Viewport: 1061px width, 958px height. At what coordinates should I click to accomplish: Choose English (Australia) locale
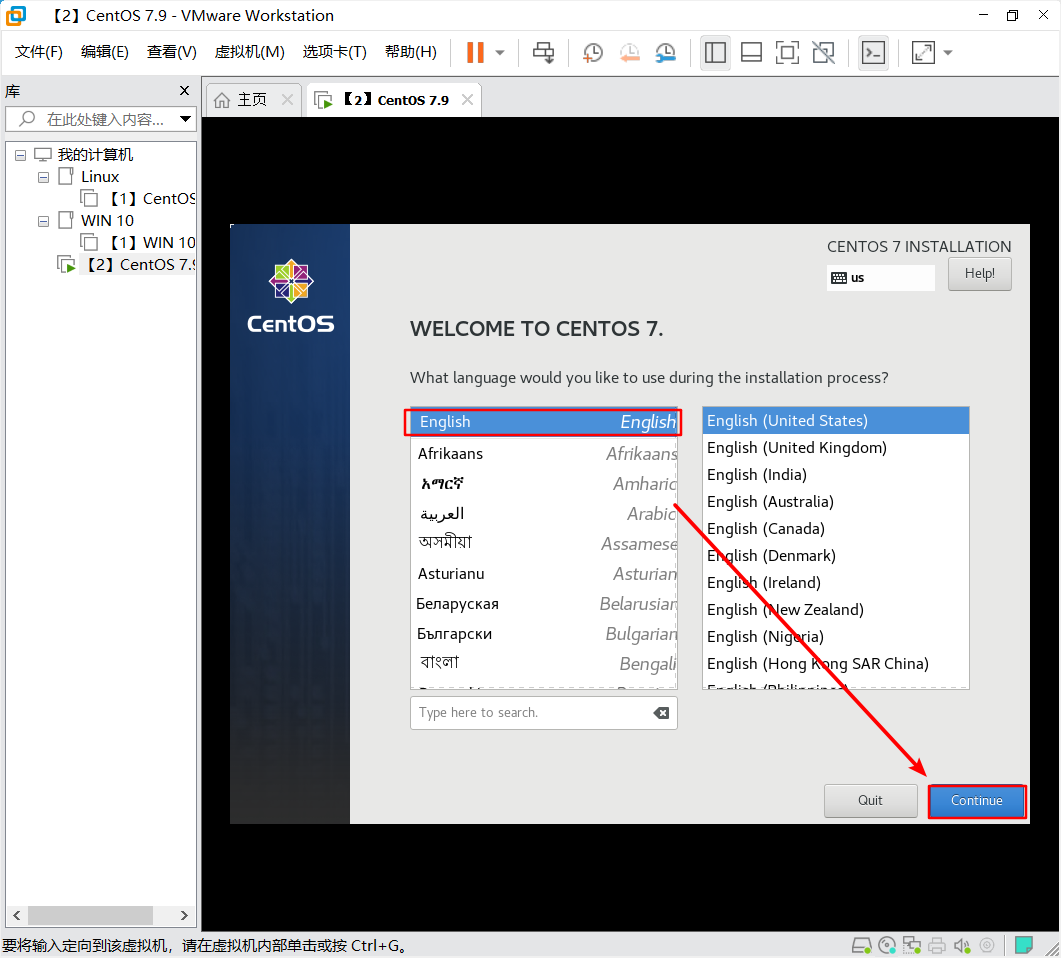tap(836, 502)
